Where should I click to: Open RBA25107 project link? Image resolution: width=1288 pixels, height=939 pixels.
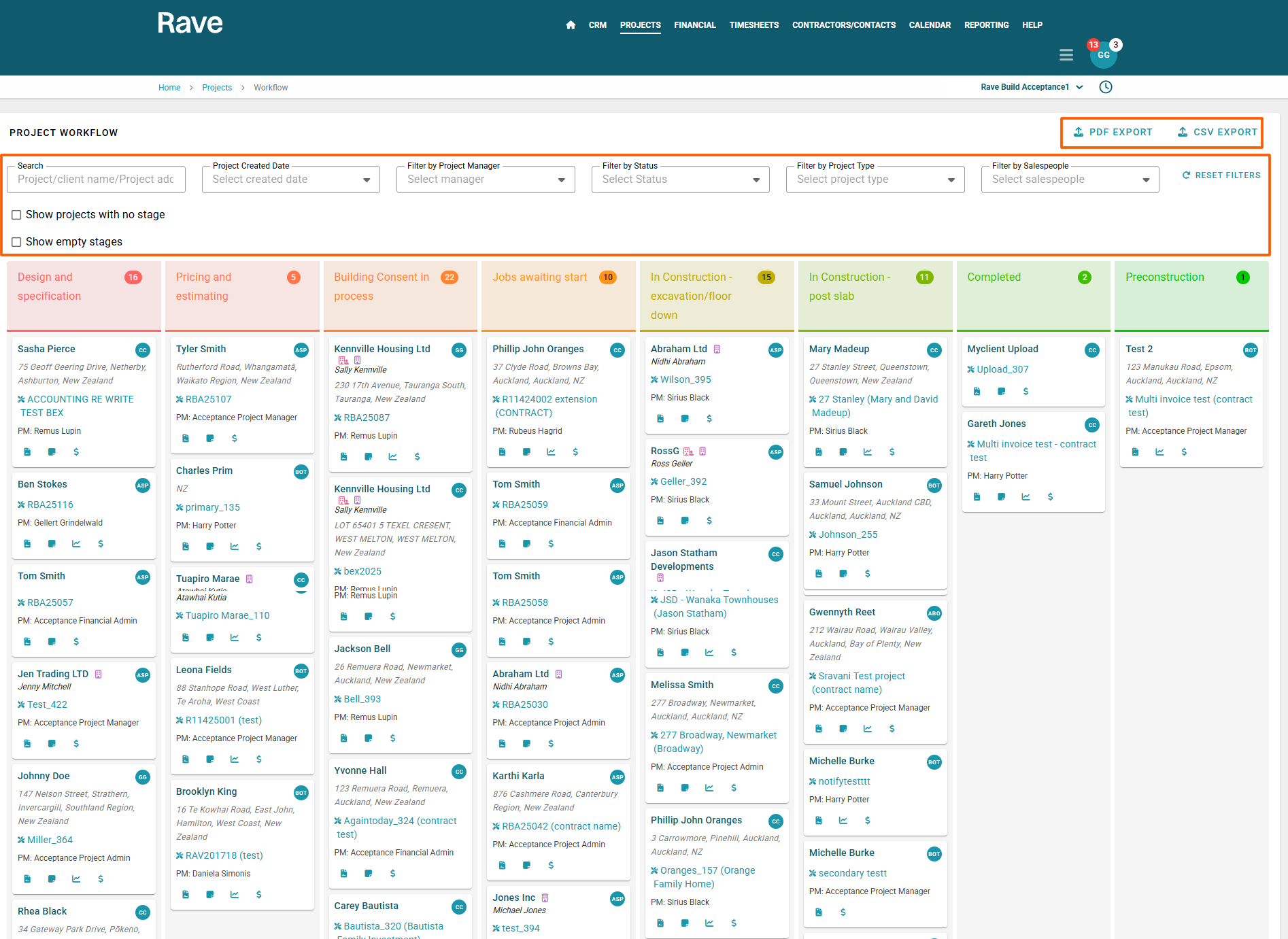click(208, 400)
